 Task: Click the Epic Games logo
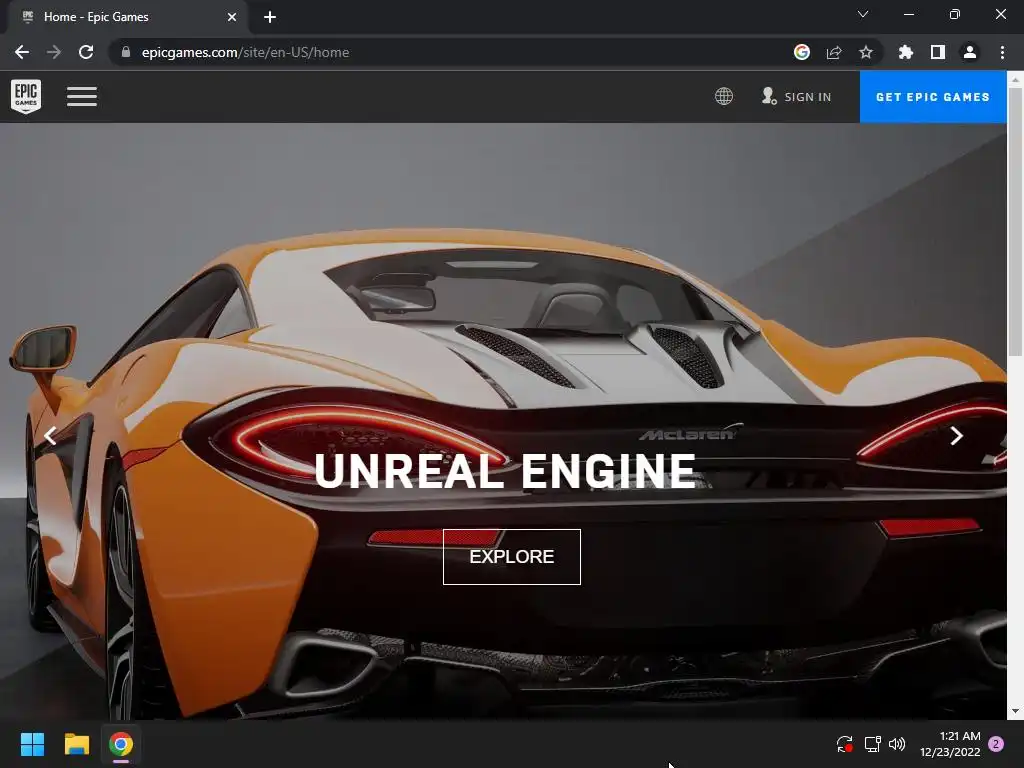coord(26,96)
